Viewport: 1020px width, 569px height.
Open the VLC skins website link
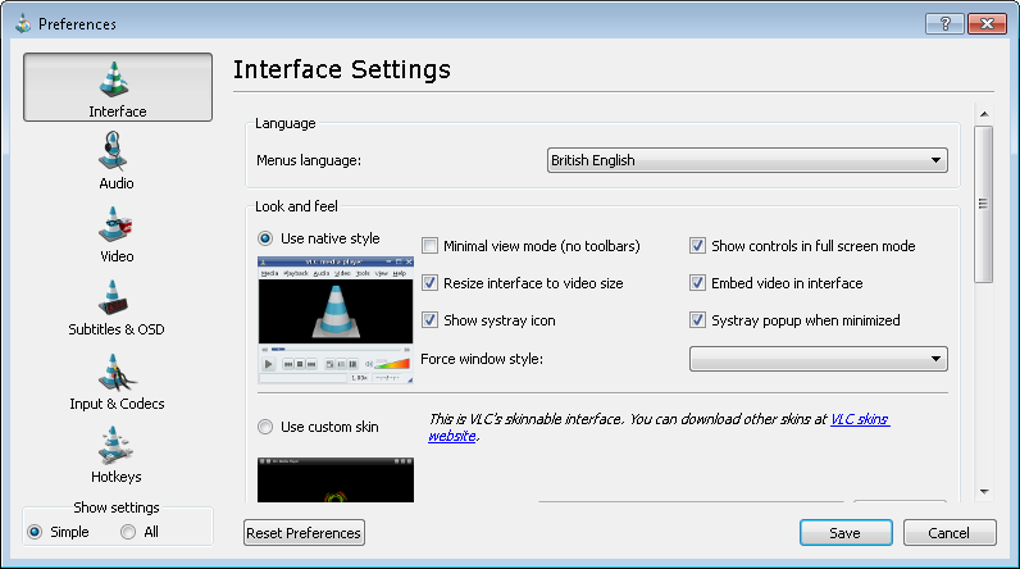pos(859,419)
